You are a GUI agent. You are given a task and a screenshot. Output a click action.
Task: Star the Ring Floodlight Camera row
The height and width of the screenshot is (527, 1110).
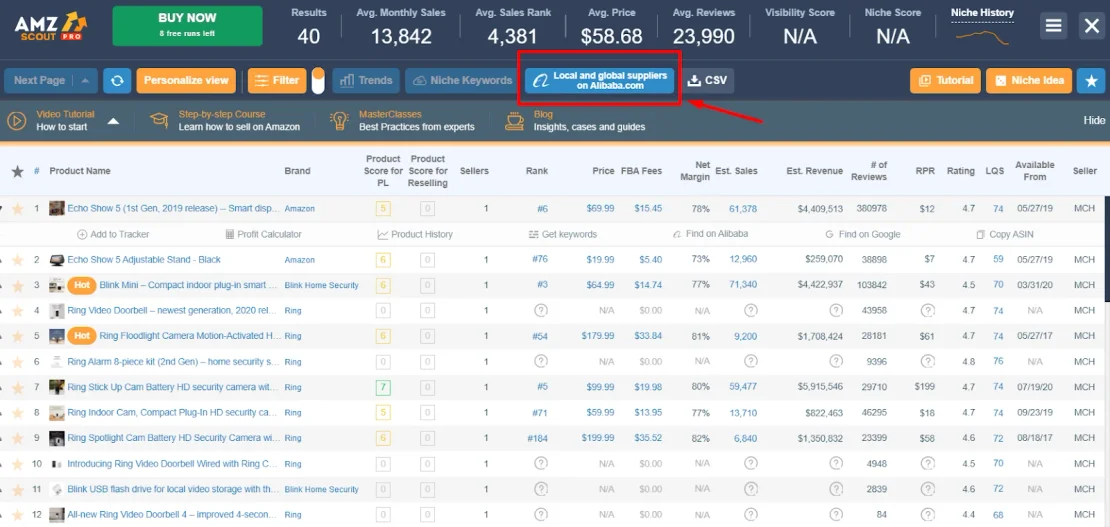(18, 336)
